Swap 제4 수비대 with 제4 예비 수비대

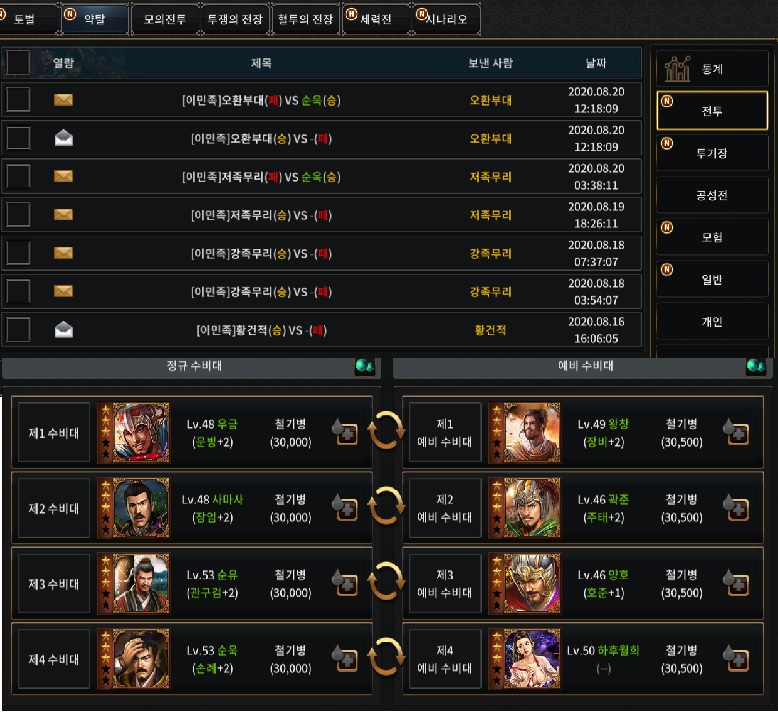pyautogui.click(x=386, y=657)
